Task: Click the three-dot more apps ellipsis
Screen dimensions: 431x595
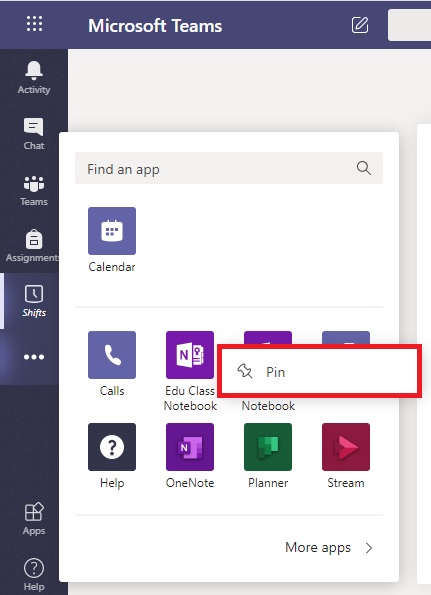Action: tap(34, 357)
